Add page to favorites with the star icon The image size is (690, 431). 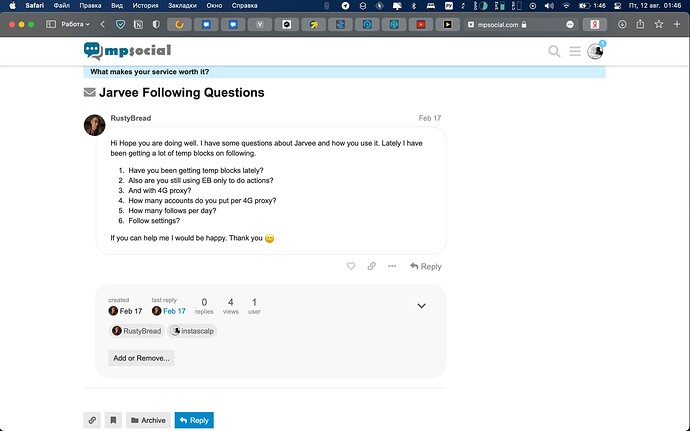[659, 24]
